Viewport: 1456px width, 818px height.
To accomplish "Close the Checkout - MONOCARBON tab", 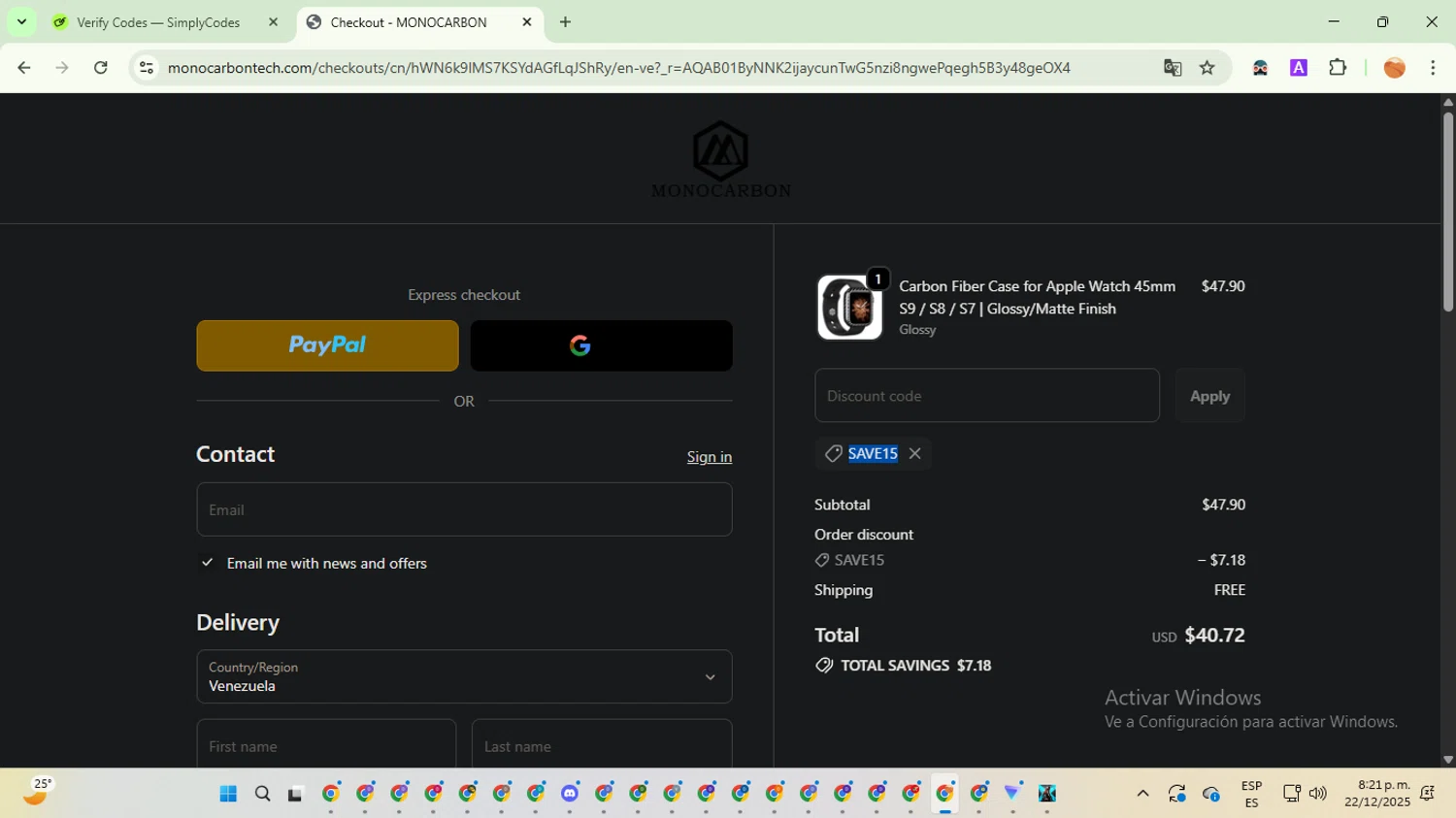I will 527,22.
